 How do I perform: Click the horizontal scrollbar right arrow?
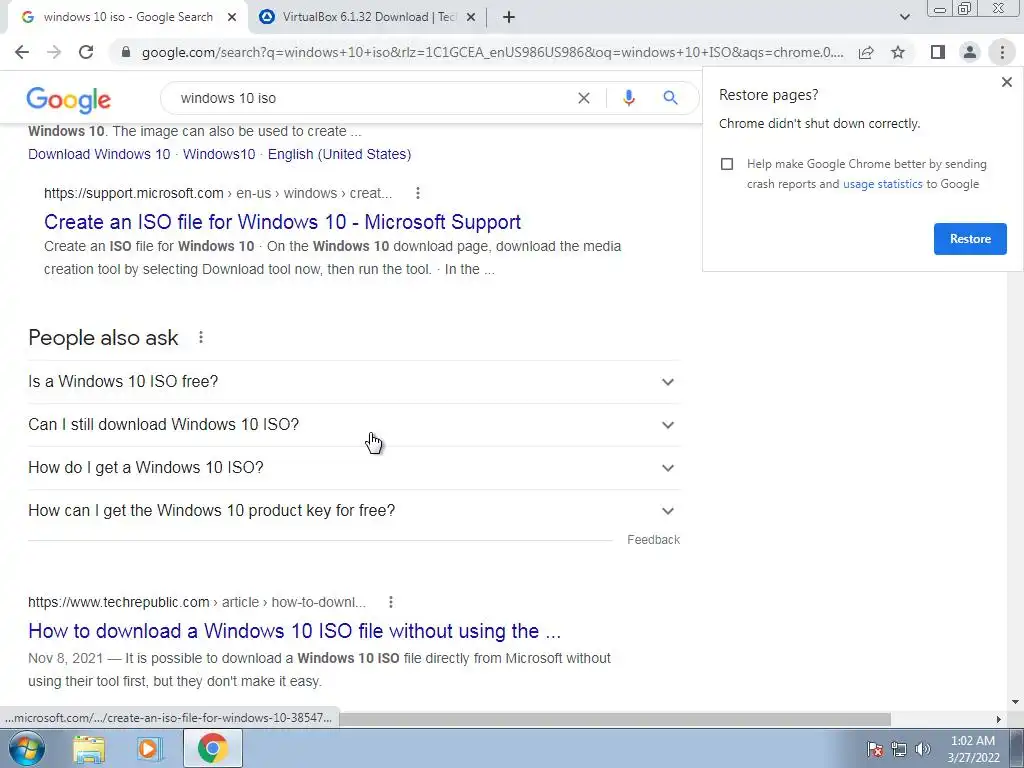tap(999, 719)
